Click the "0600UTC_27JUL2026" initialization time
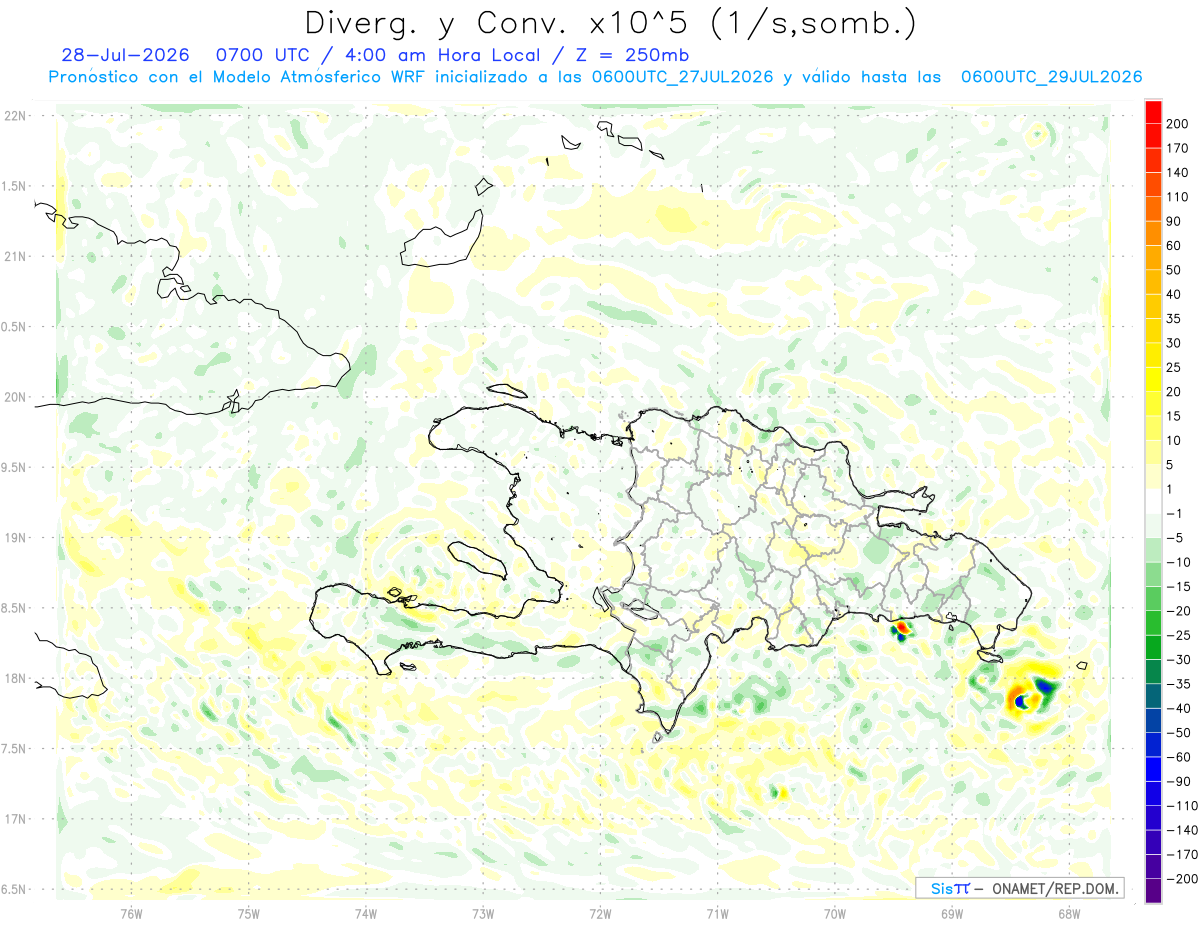Screen dimensions: 1200x927 click(682, 77)
